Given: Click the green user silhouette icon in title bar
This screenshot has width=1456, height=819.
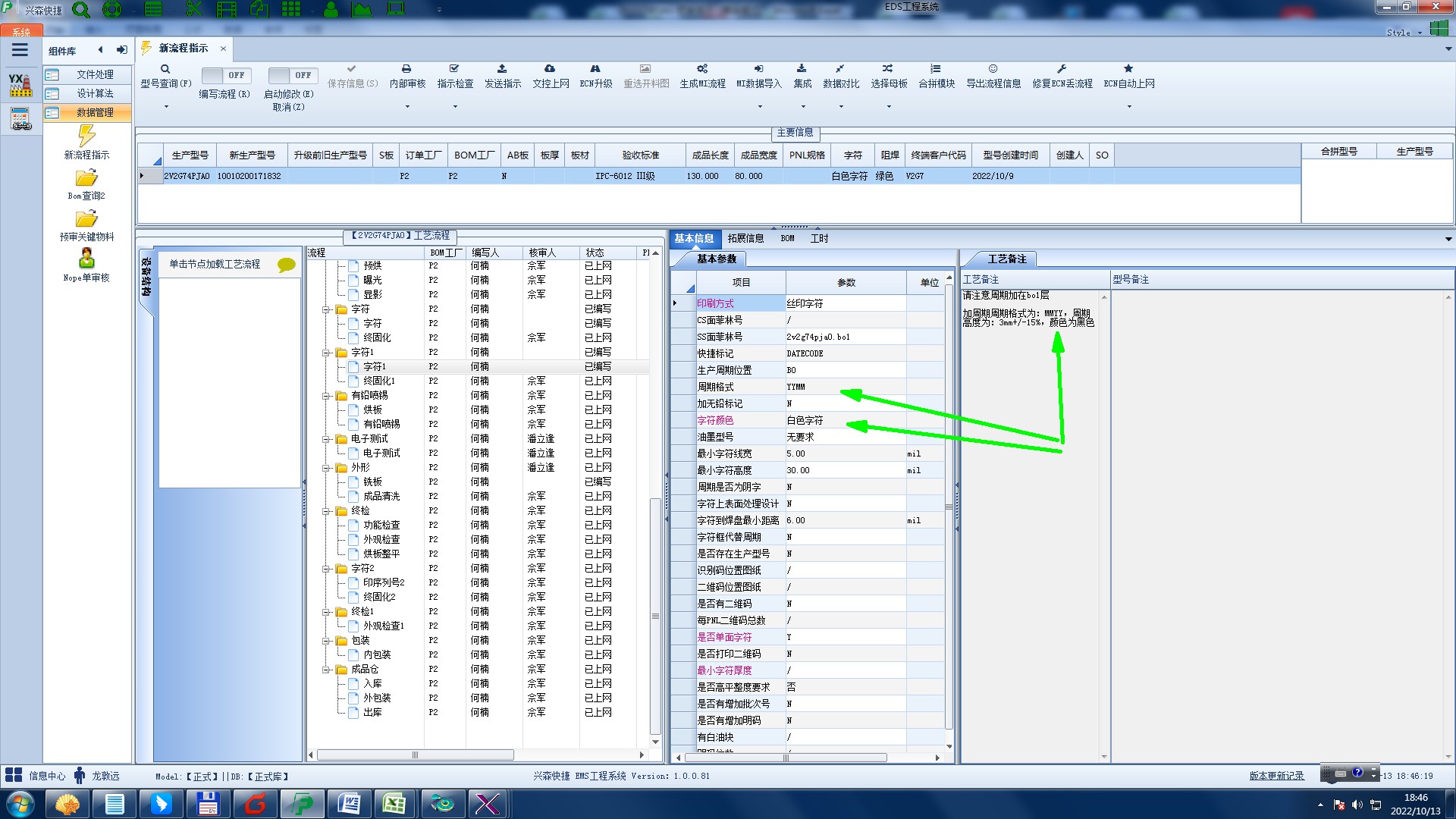Looking at the screenshot, I should pos(331,10).
